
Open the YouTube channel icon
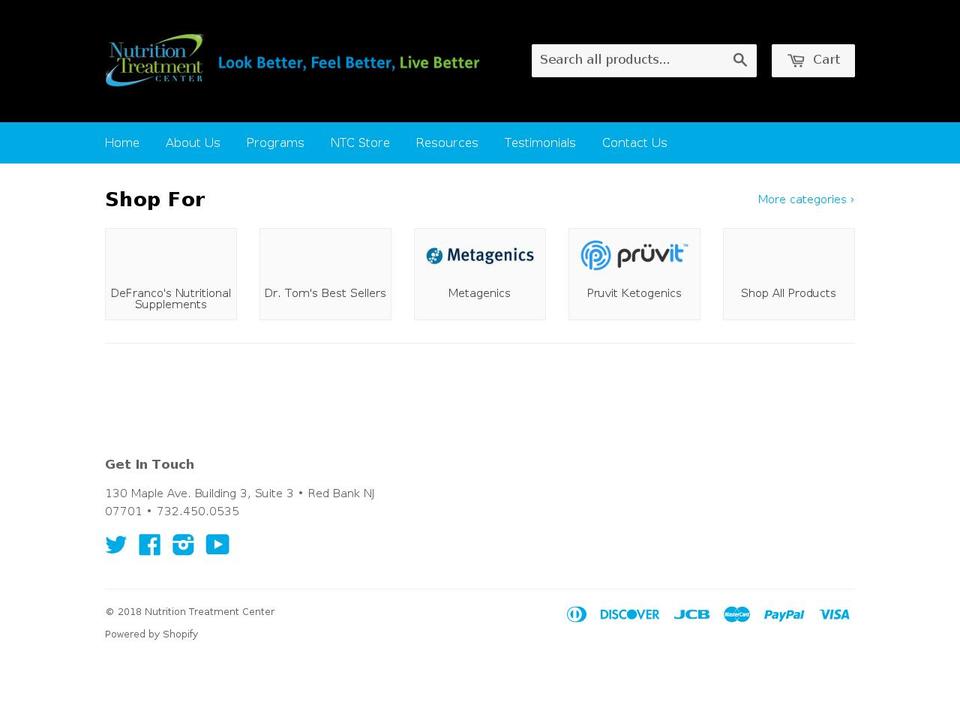[x=217, y=544]
